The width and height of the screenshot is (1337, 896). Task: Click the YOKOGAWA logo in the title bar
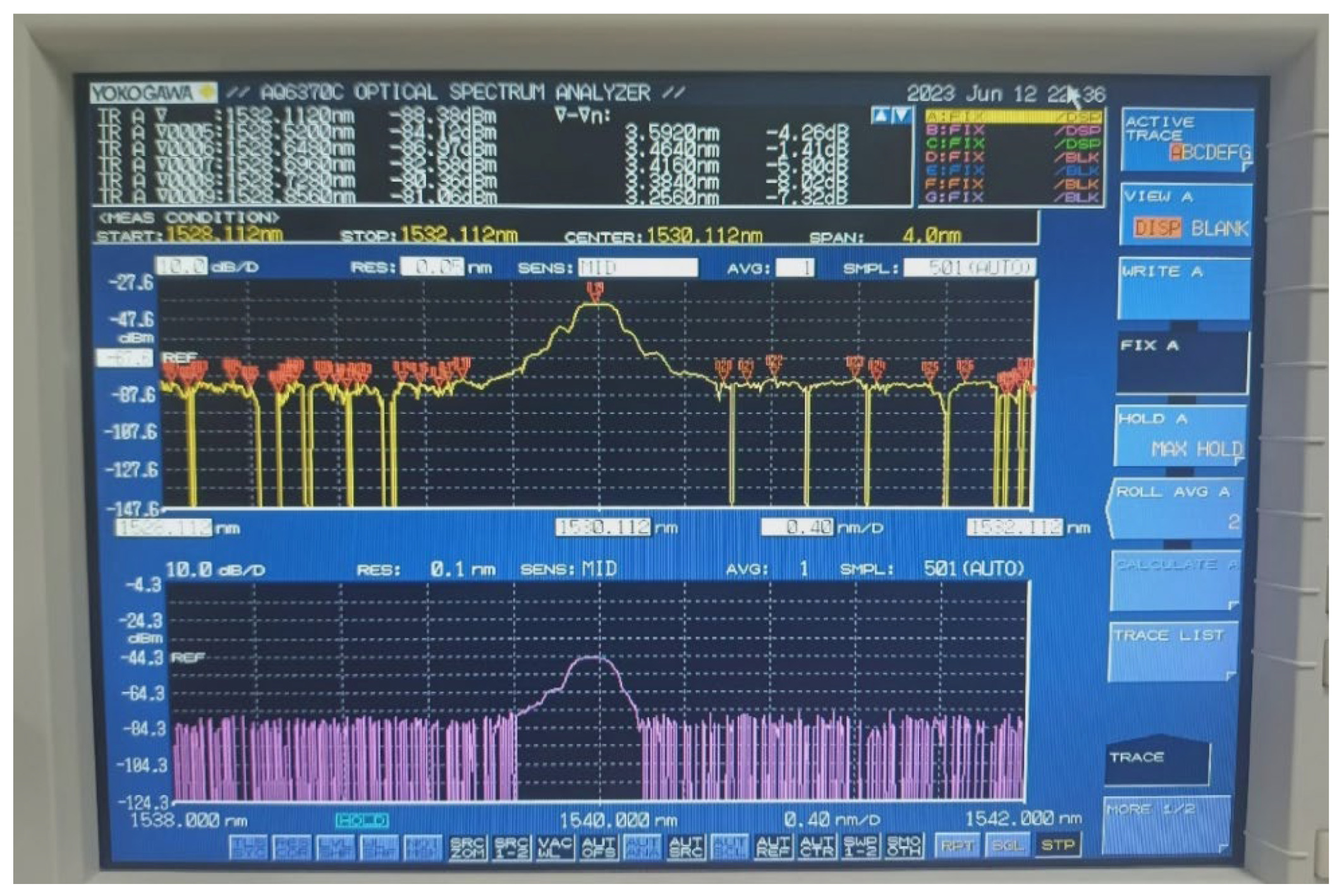click(x=152, y=94)
